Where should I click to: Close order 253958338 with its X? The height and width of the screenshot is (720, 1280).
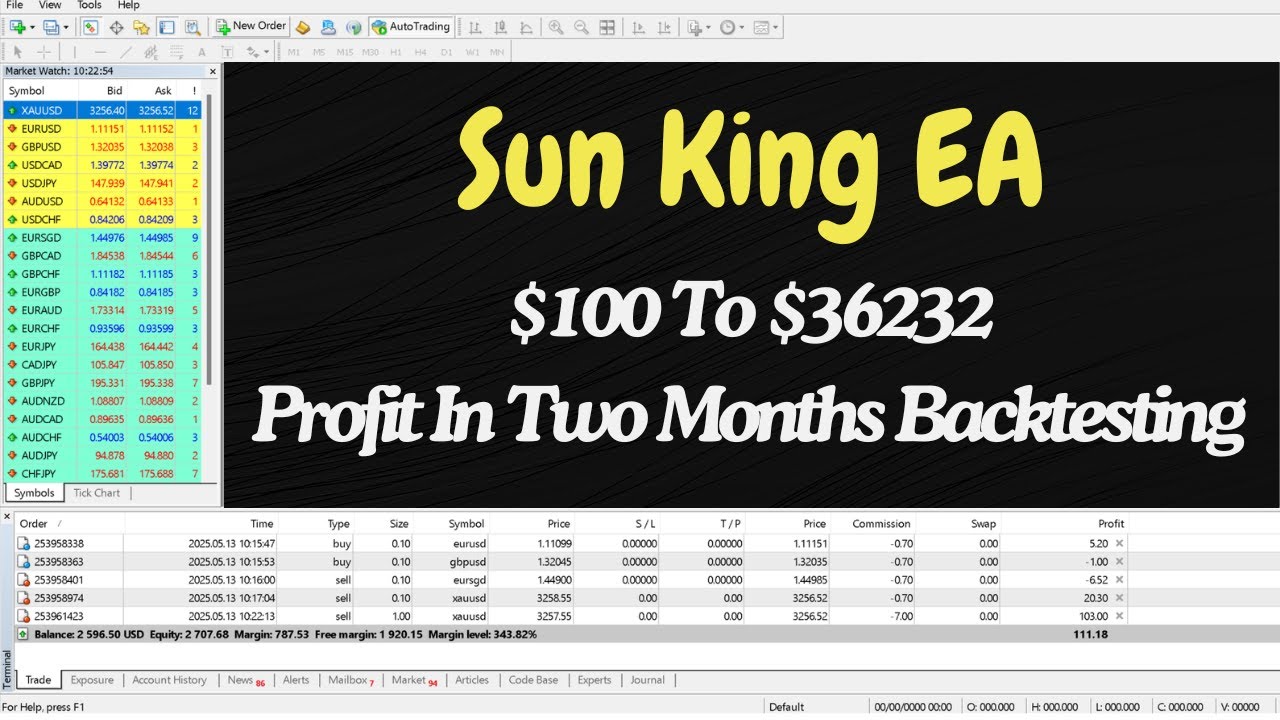pyautogui.click(x=1119, y=543)
